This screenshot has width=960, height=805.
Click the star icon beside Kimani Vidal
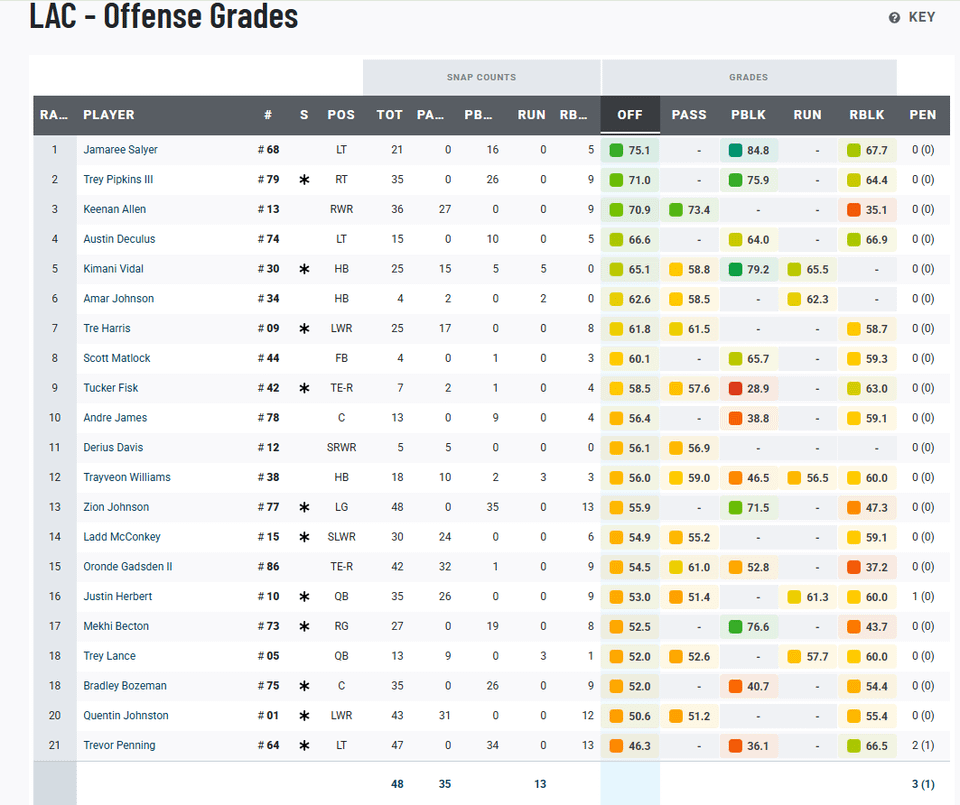[x=303, y=268]
